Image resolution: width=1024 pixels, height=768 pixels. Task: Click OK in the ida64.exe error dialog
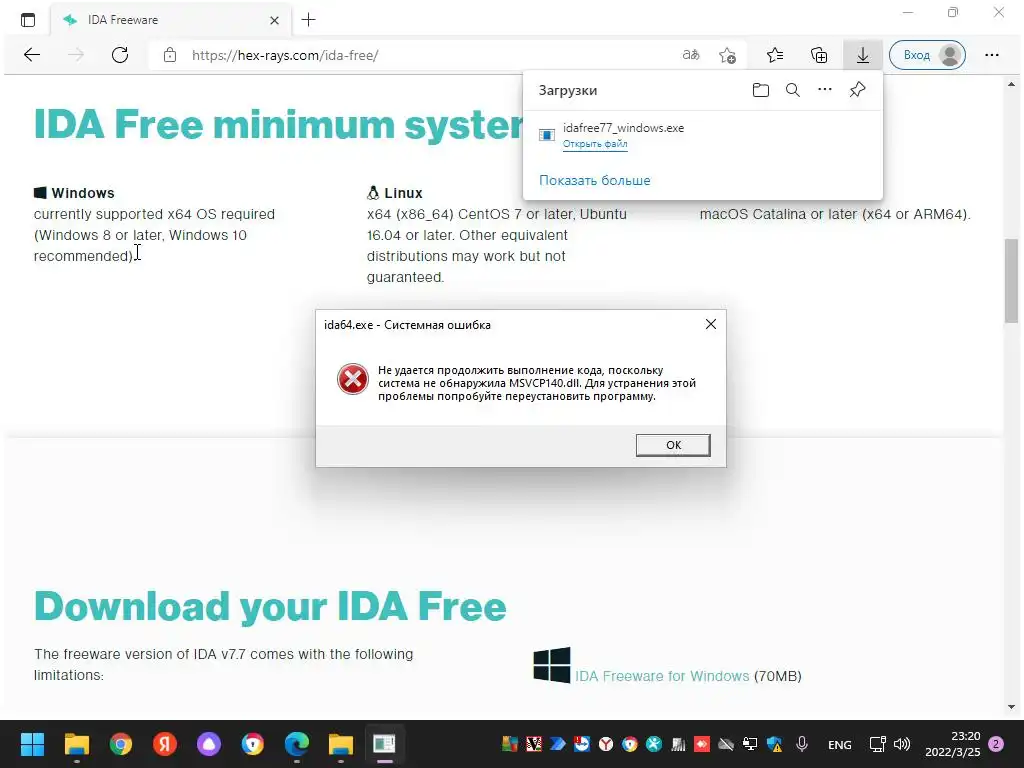(673, 445)
